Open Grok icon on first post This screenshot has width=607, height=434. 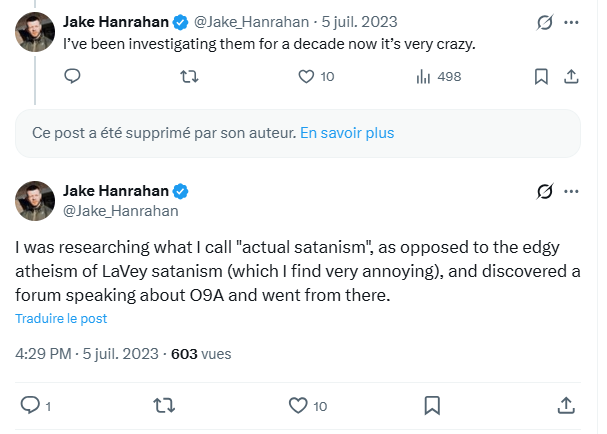[x=545, y=21]
